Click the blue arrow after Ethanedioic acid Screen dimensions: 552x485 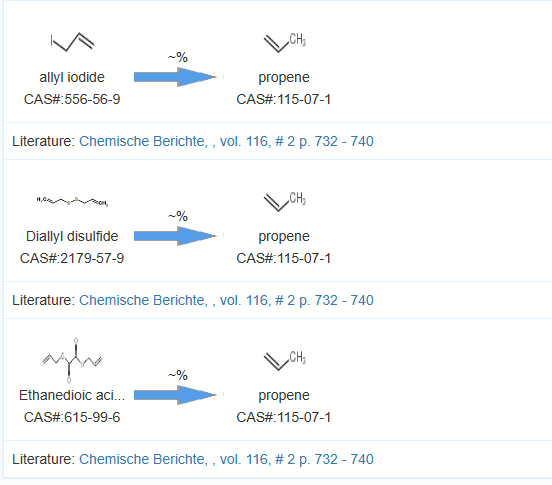(176, 395)
